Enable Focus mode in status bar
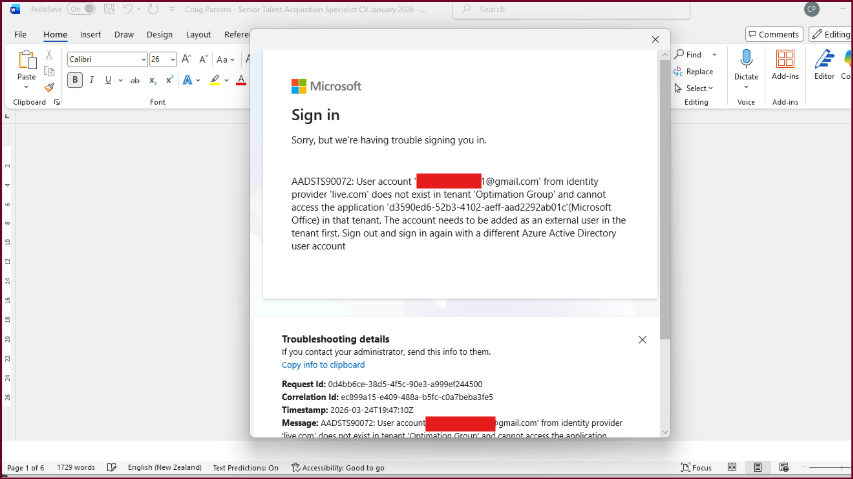 tap(696, 468)
